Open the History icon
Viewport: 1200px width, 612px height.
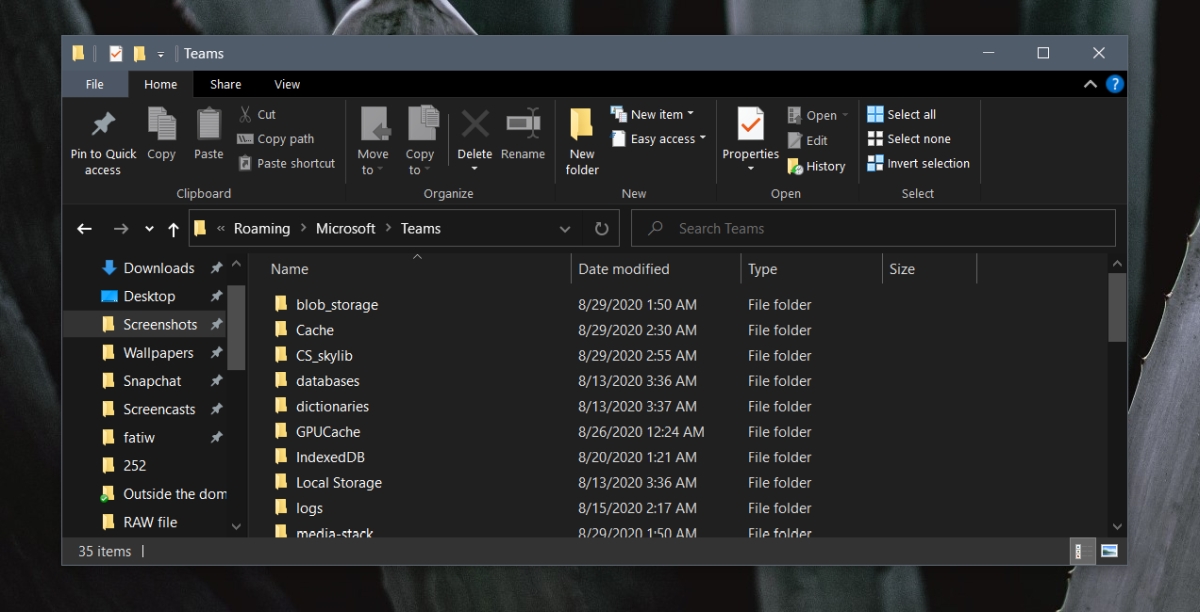coord(817,166)
